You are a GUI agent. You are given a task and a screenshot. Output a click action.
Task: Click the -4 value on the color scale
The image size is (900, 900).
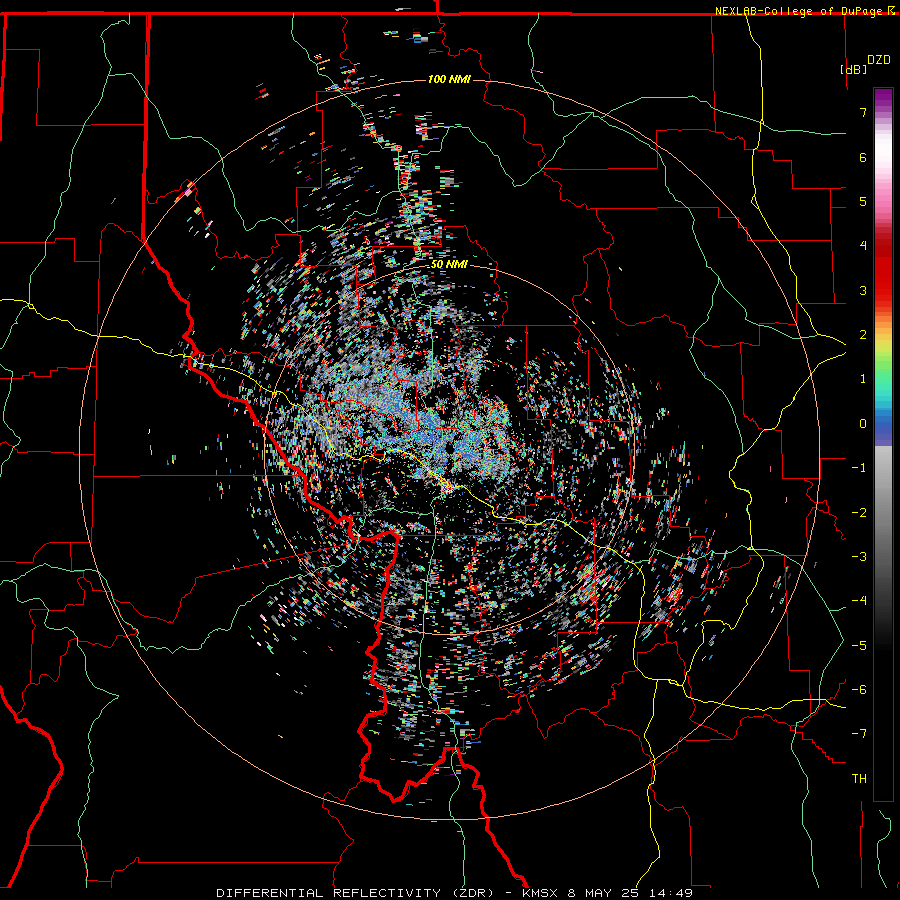tap(859, 601)
